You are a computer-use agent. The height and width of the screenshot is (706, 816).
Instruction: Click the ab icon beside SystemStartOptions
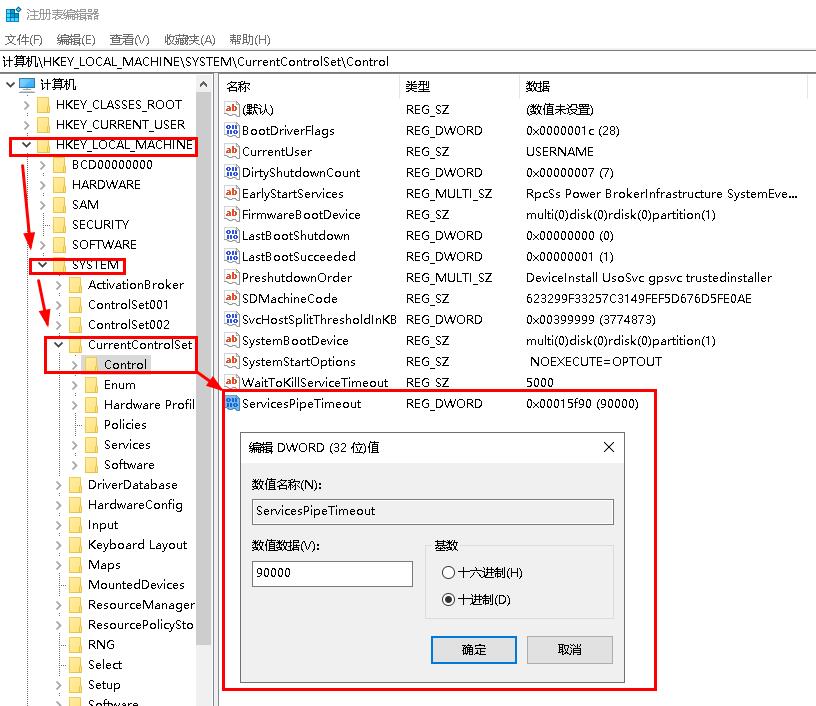pyautogui.click(x=233, y=361)
